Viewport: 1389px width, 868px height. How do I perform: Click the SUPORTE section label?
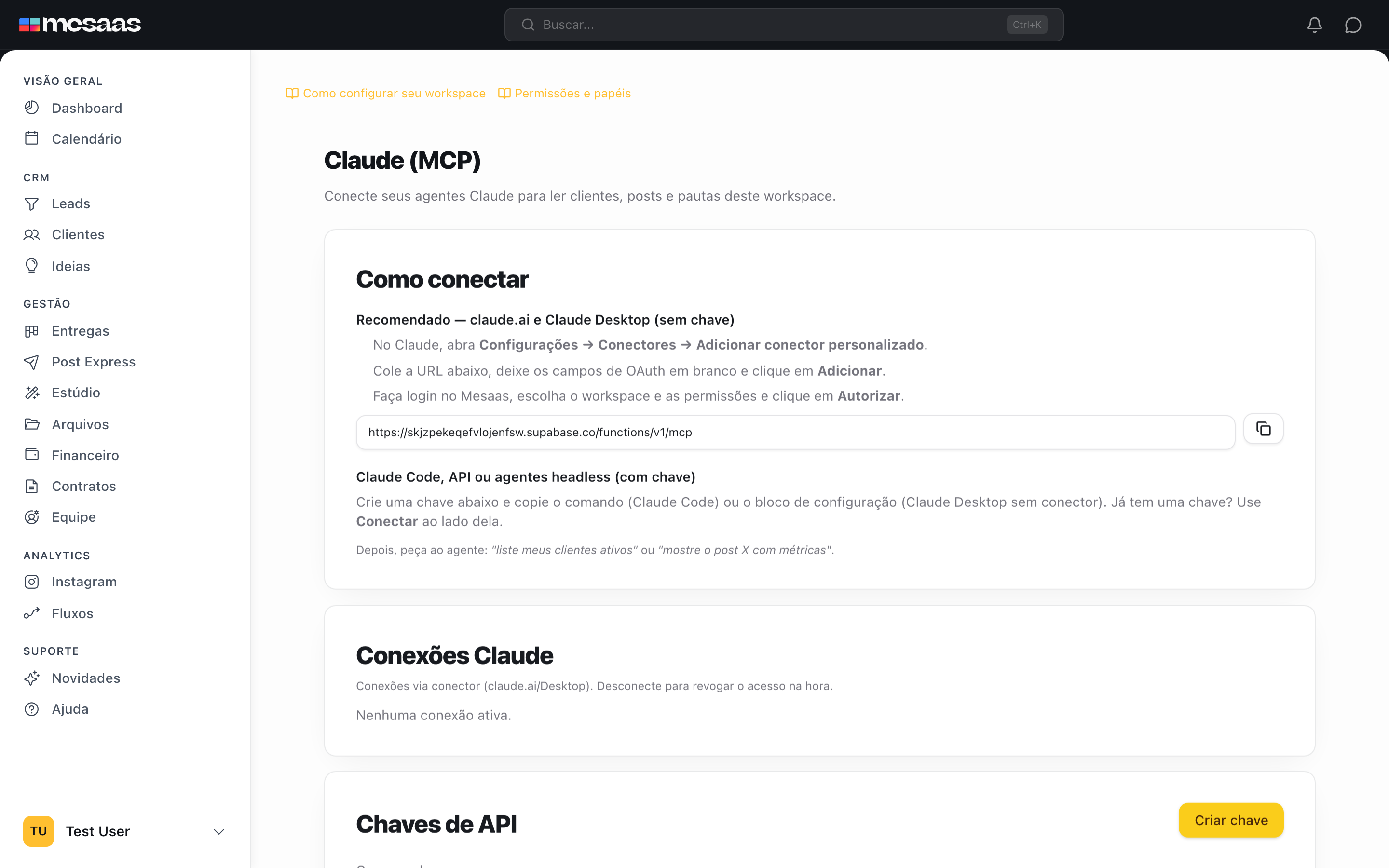click(x=51, y=651)
